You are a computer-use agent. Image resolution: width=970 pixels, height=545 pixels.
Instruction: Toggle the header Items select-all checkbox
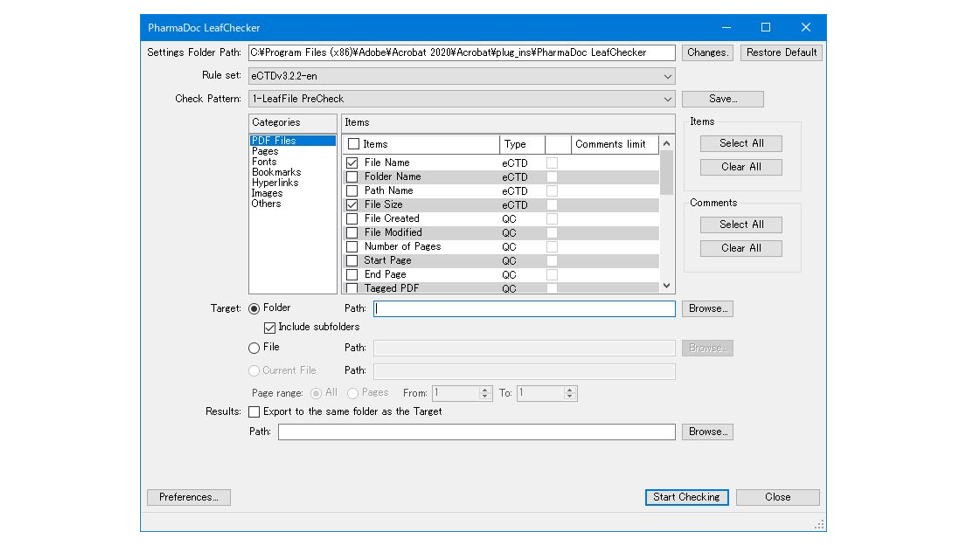coord(353,144)
